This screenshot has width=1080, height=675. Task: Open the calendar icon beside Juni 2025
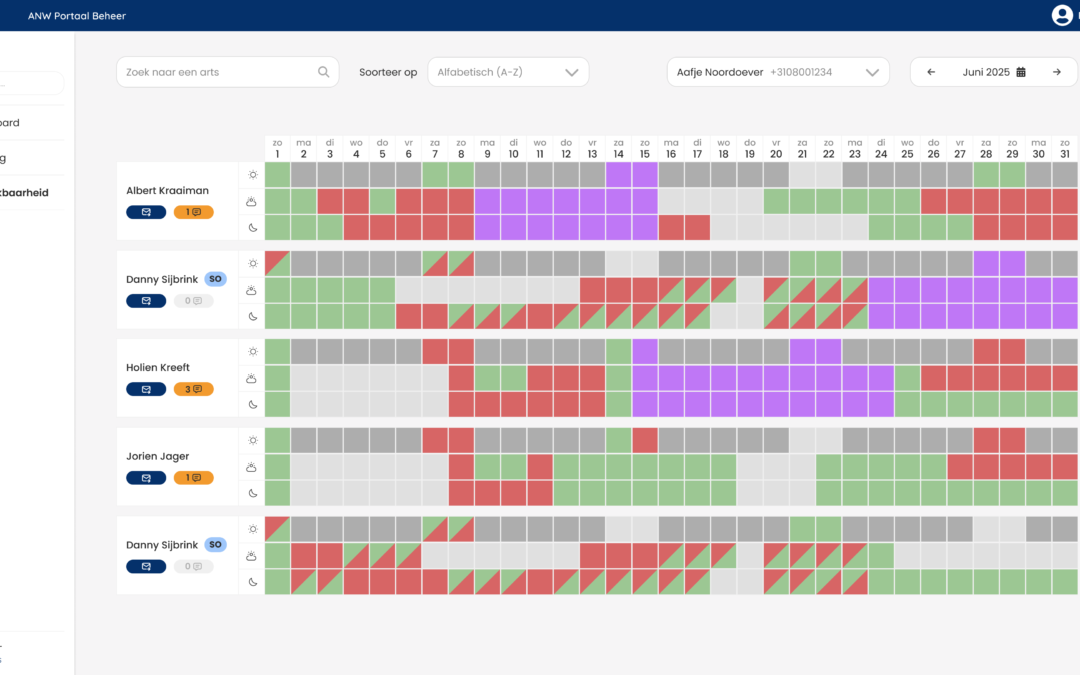pyautogui.click(x=1021, y=72)
